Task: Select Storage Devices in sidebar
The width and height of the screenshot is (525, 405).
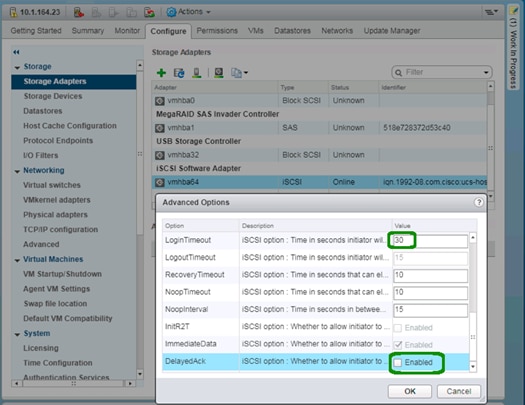Action: pos(53,96)
